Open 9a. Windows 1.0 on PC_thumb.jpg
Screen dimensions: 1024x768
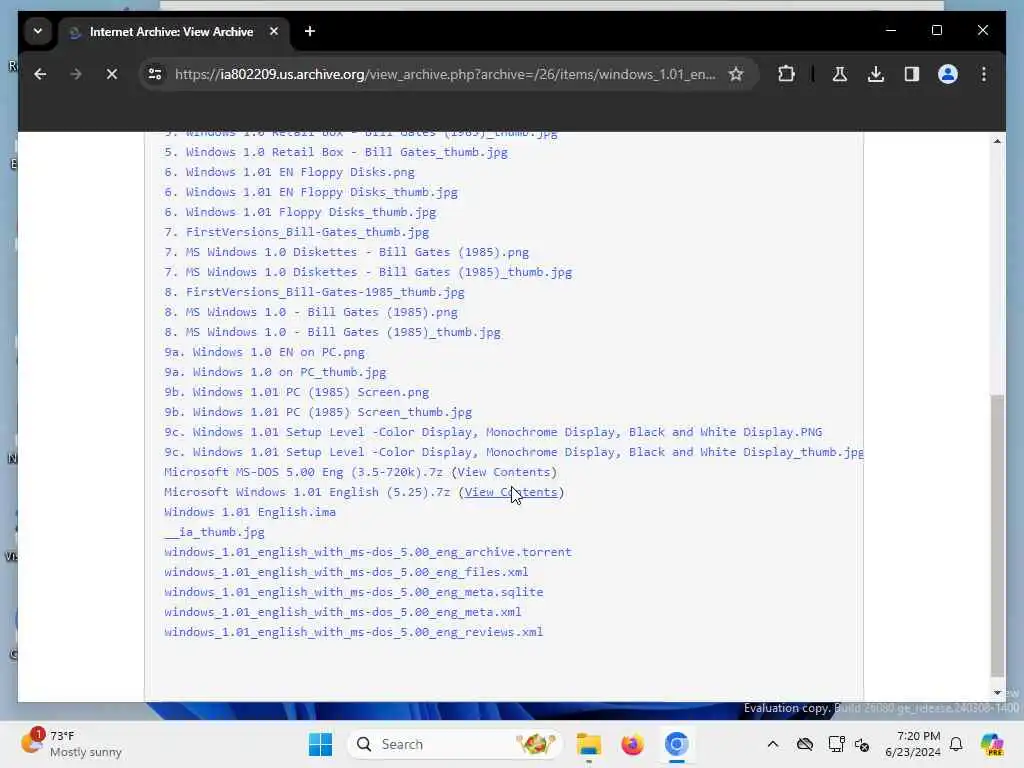tap(275, 372)
